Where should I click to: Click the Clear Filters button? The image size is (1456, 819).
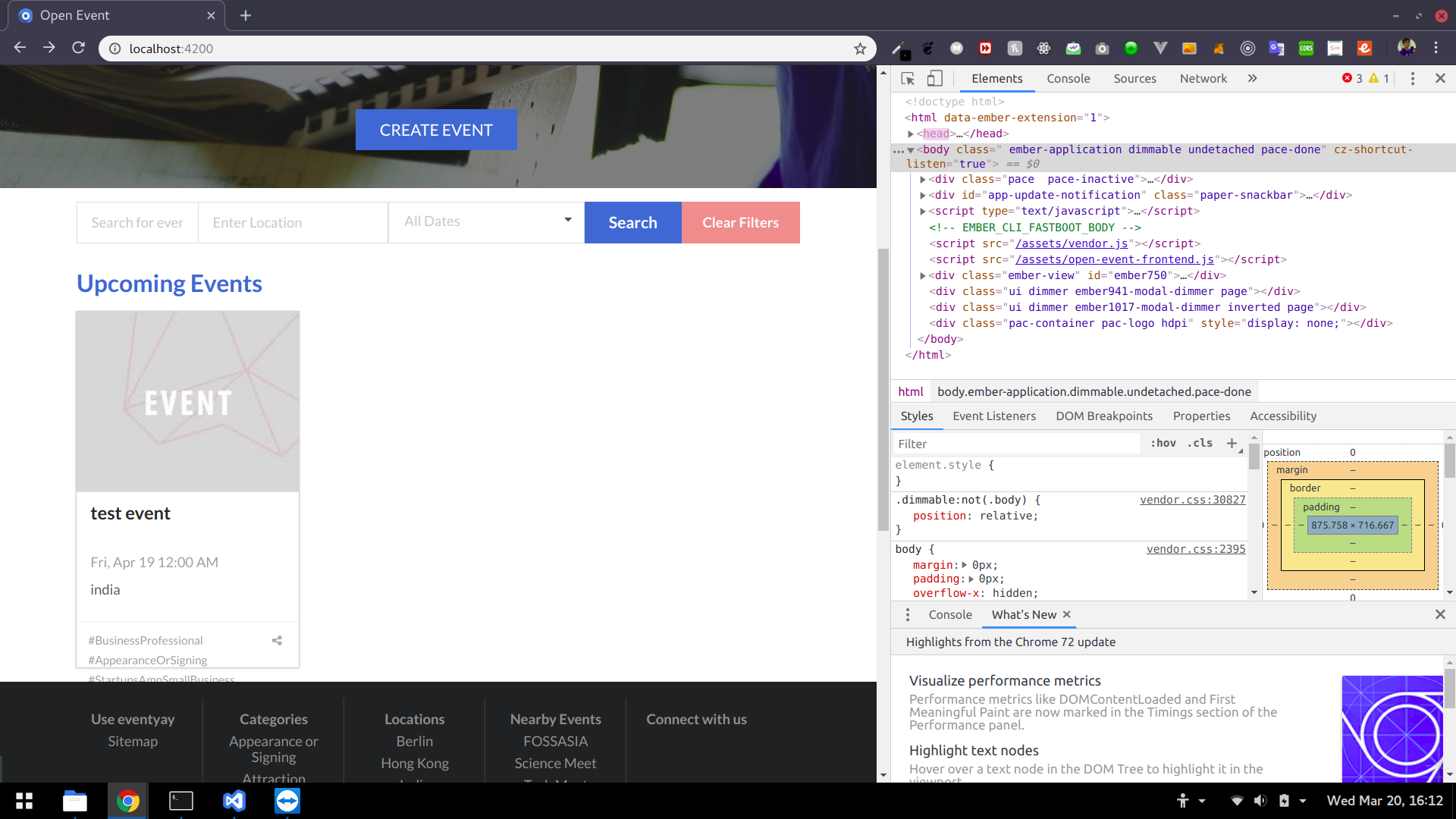[x=740, y=222]
